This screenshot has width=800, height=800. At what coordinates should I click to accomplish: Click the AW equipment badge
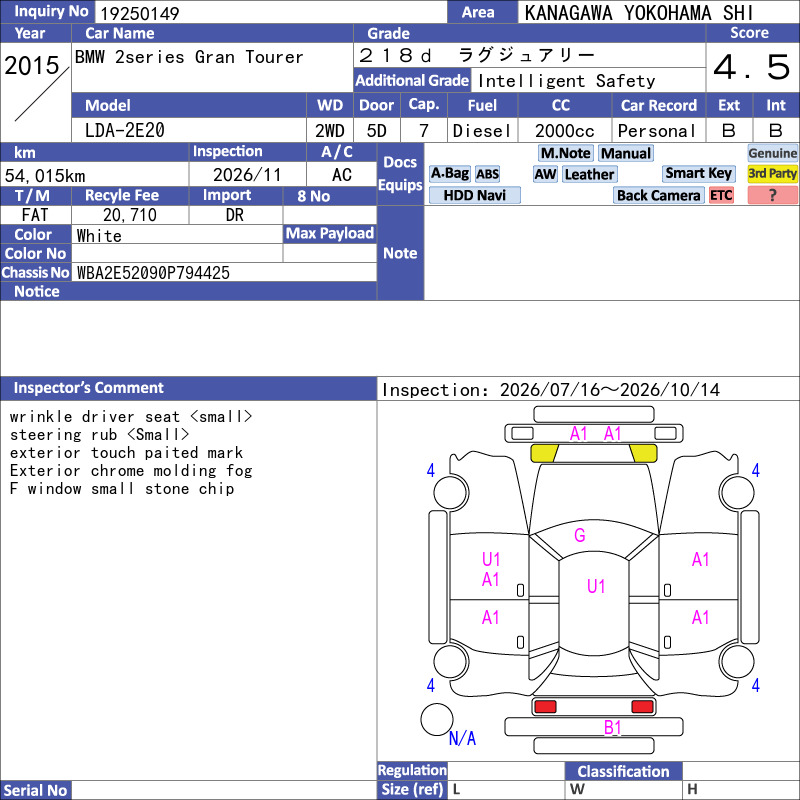point(545,174)
